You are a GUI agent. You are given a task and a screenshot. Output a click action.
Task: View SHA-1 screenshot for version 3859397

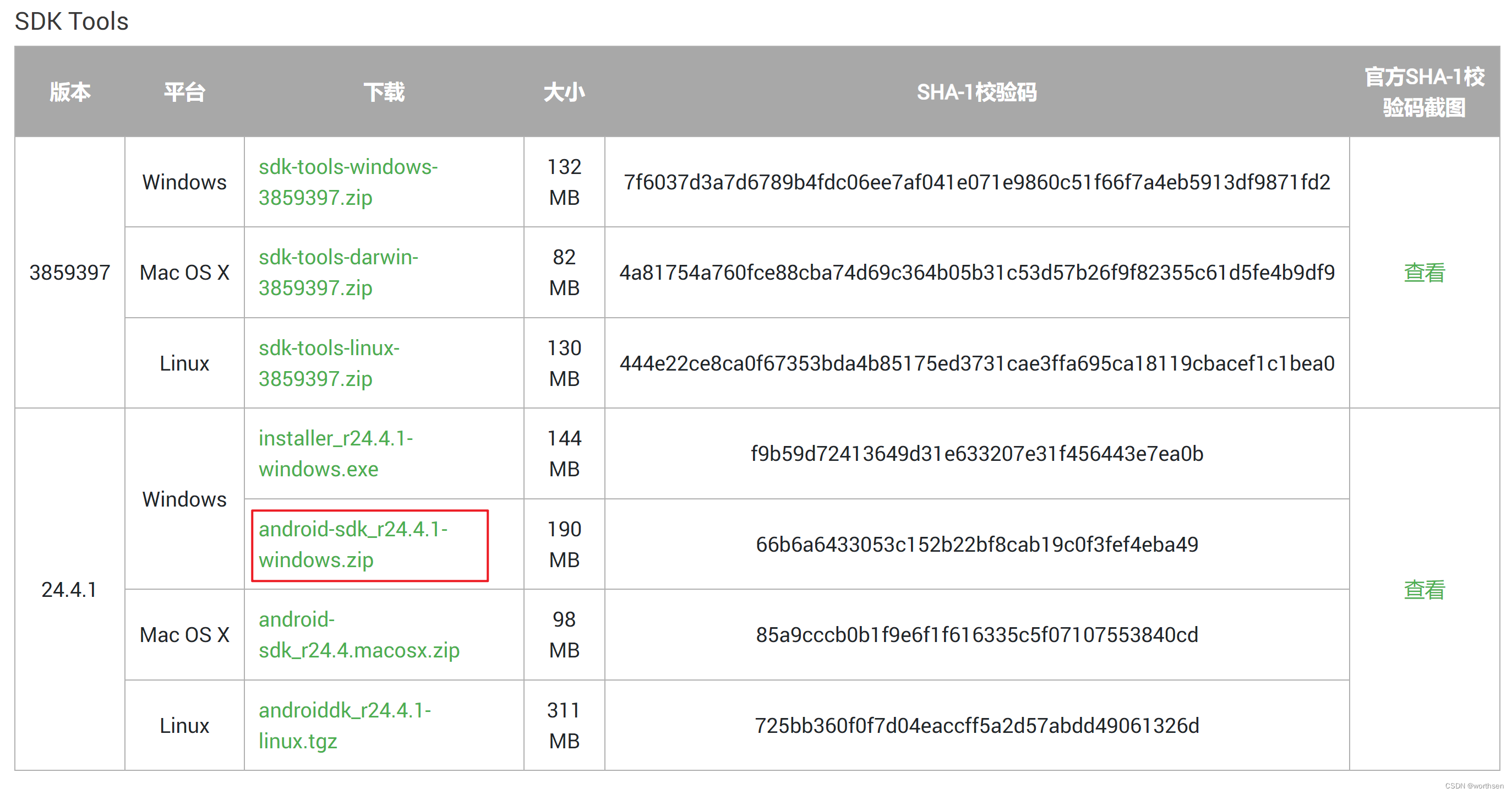tap(1424, 273)
